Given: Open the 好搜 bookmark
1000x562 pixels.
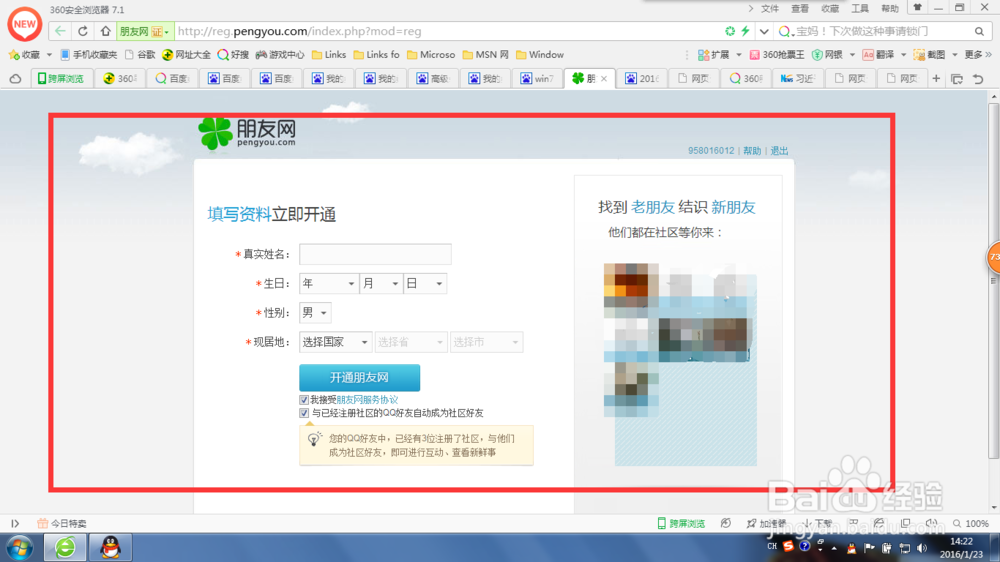Looking at the screenshot, I should 233,55.
